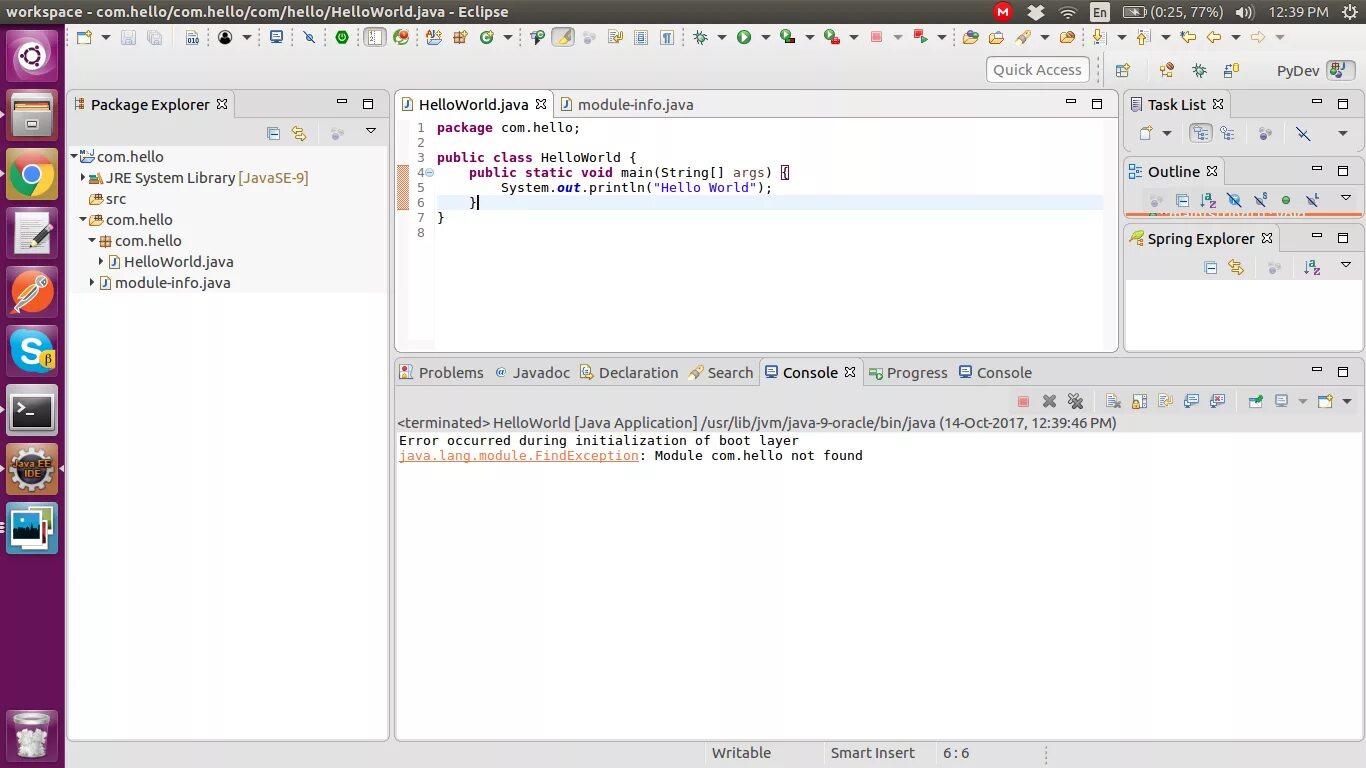Collapse the com.hello project root node
The width and height of the screenshot is (1366, 768).
tap(74, 157)
